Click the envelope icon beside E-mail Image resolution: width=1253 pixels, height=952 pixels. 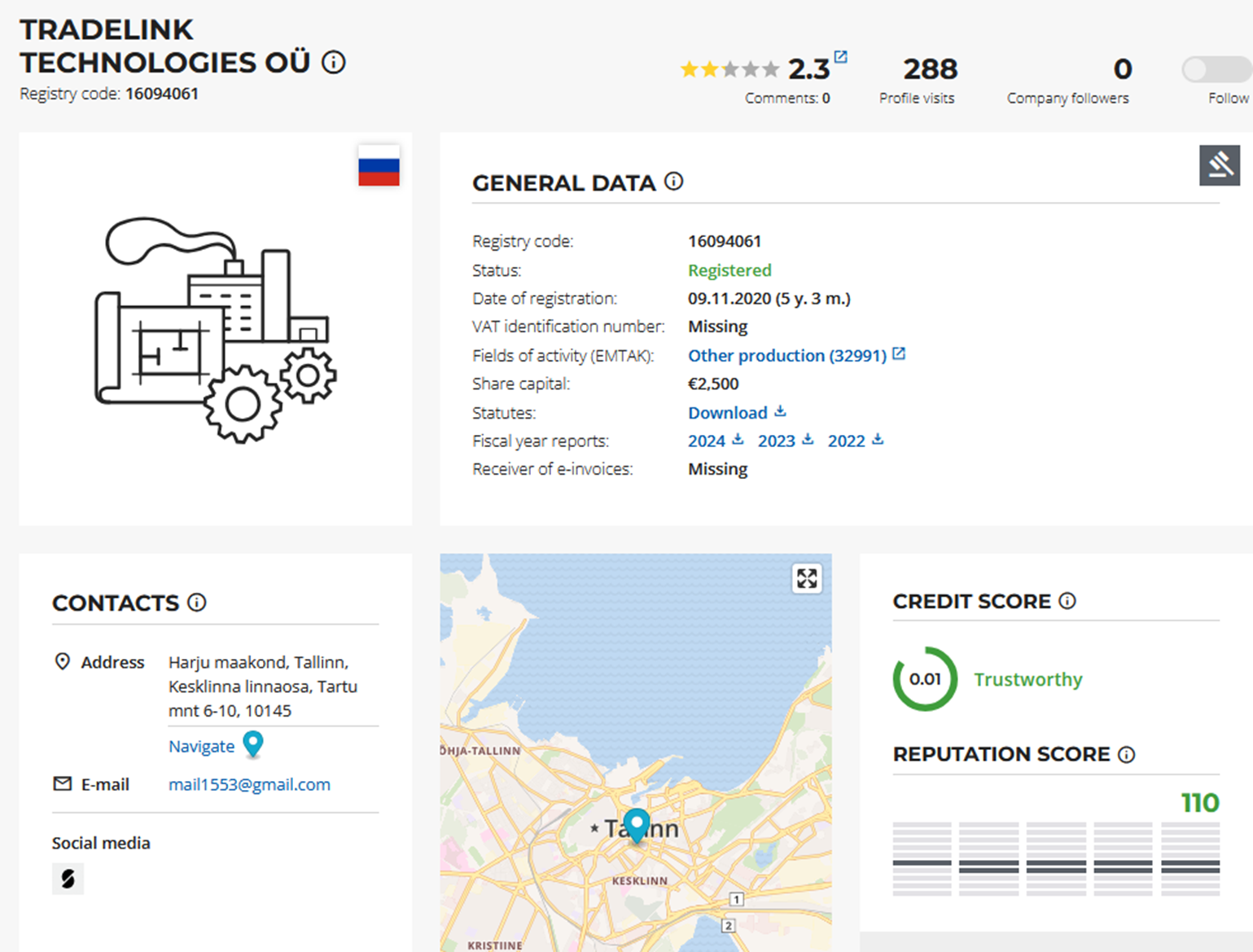tap(62, 783)
